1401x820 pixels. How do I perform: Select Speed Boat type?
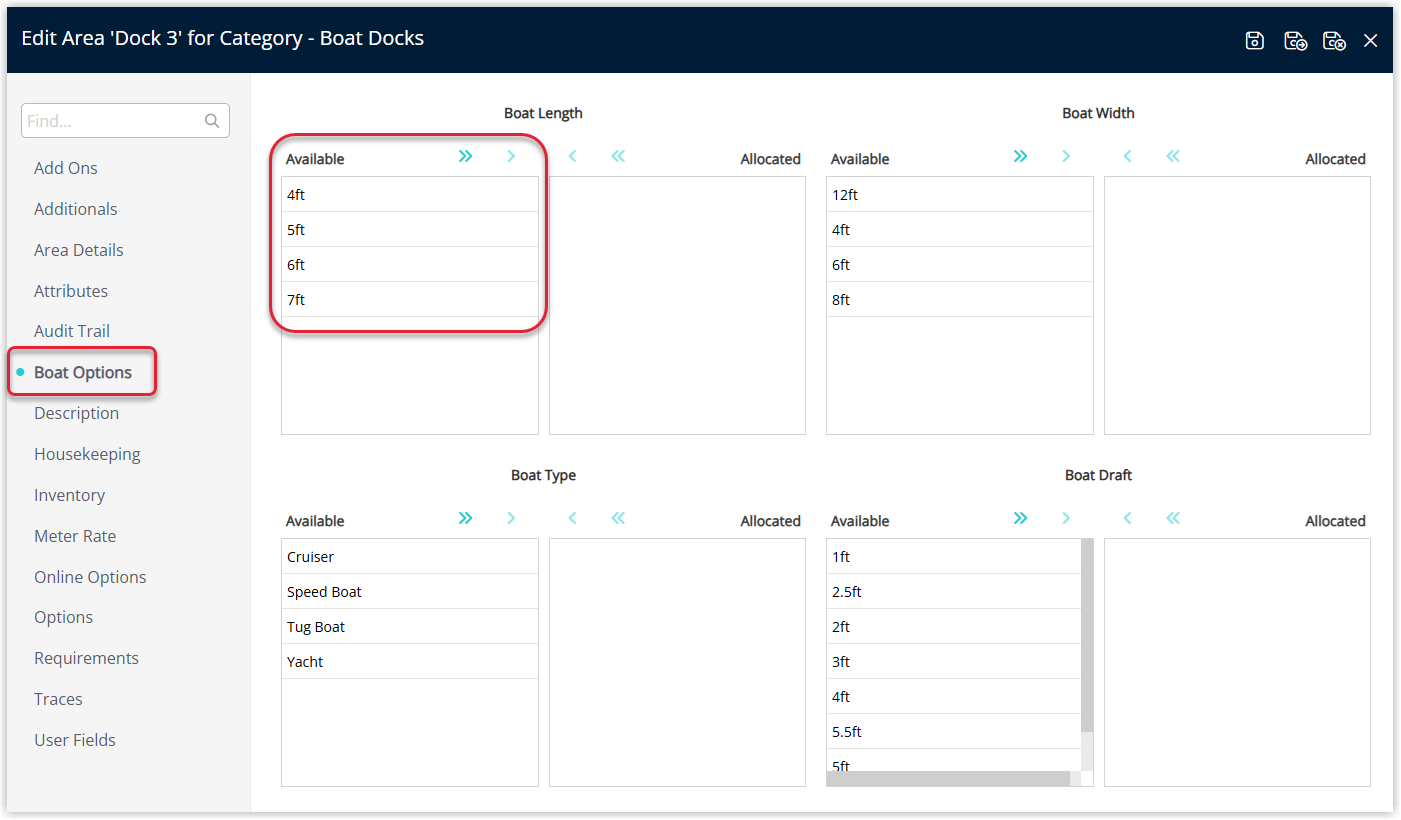410,592
